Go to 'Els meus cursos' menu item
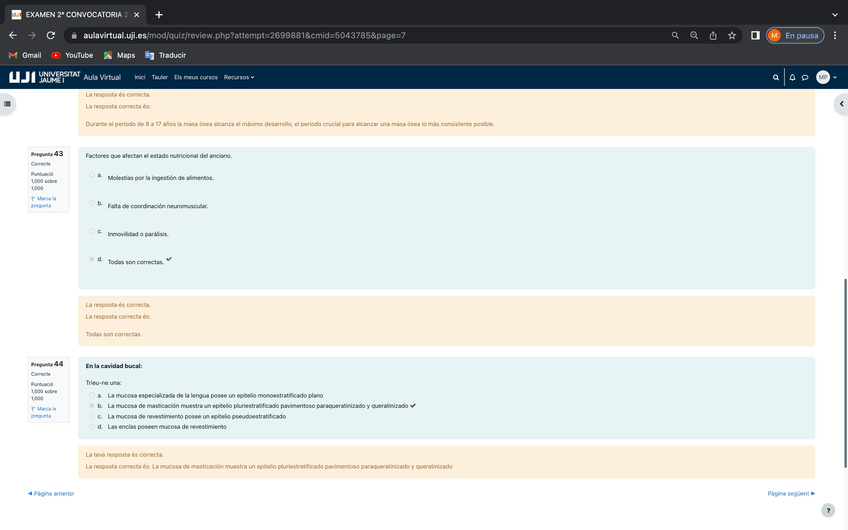The width and height of the screenshot is (848, 530). [196, 77]
